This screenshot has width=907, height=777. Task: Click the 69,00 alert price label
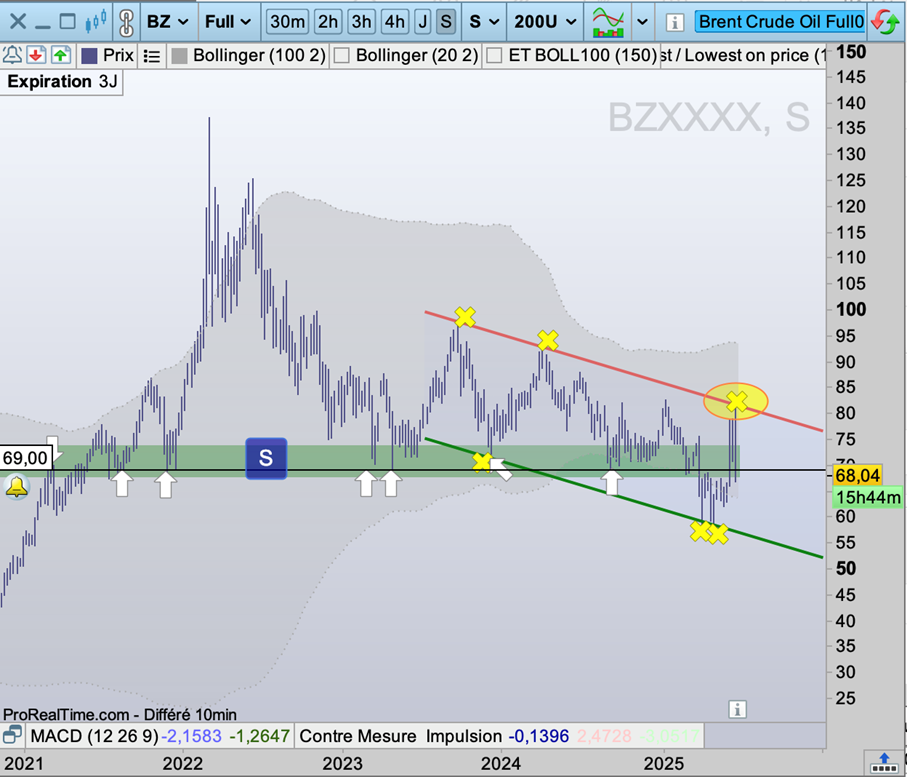pos(25,458)
